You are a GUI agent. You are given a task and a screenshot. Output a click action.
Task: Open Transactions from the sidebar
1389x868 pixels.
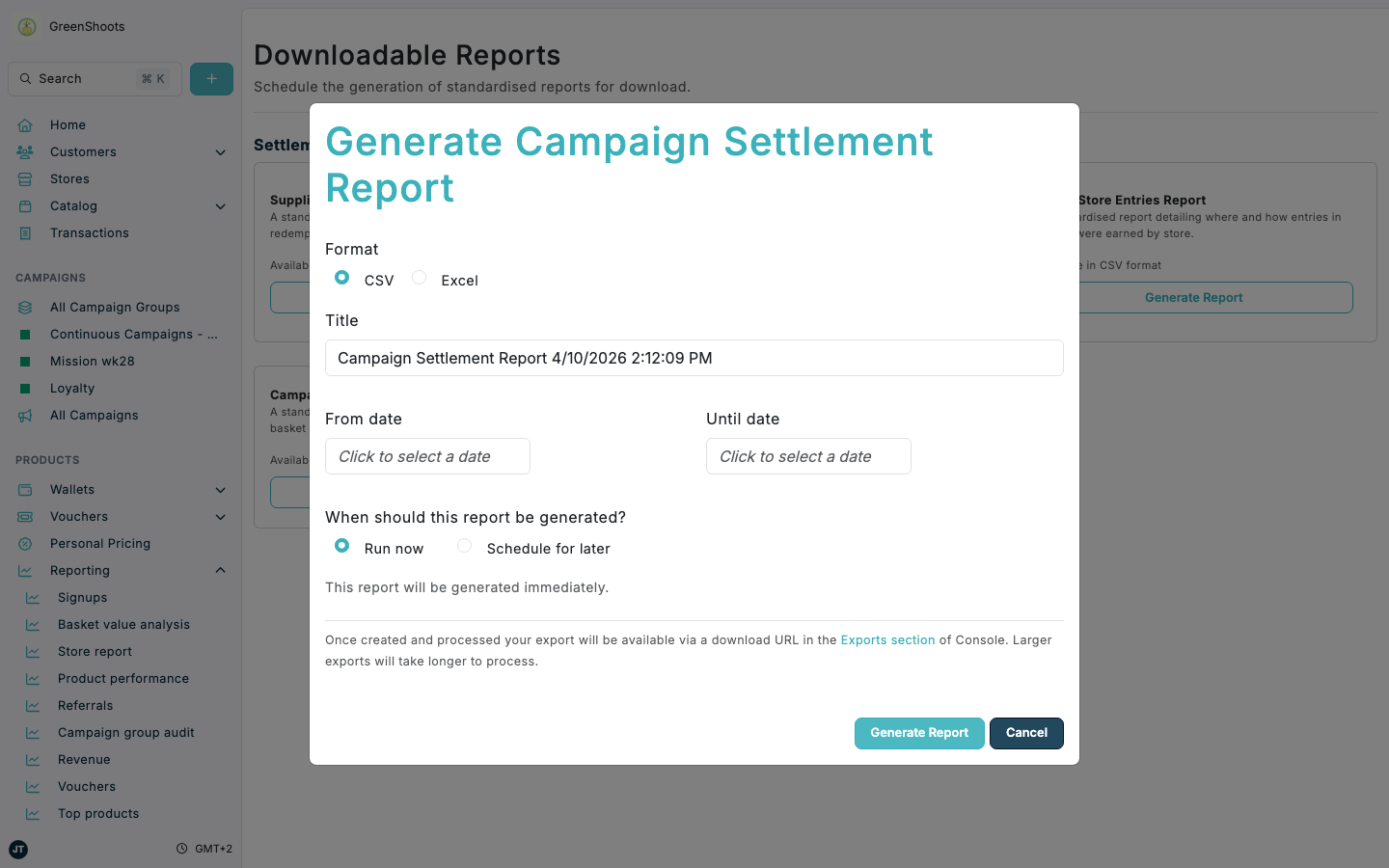coord(91,232)
